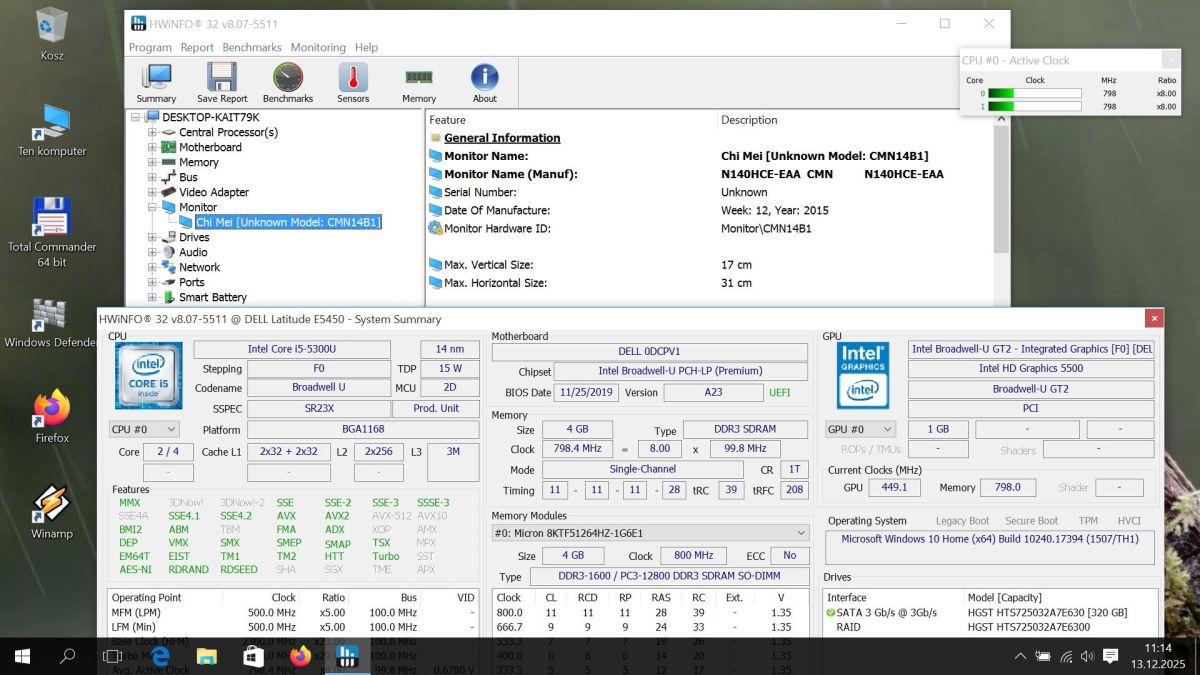Close the System Summary window
This screenshot has width=1200, height=675.
pyautogui.click(x=1155, y=319)
